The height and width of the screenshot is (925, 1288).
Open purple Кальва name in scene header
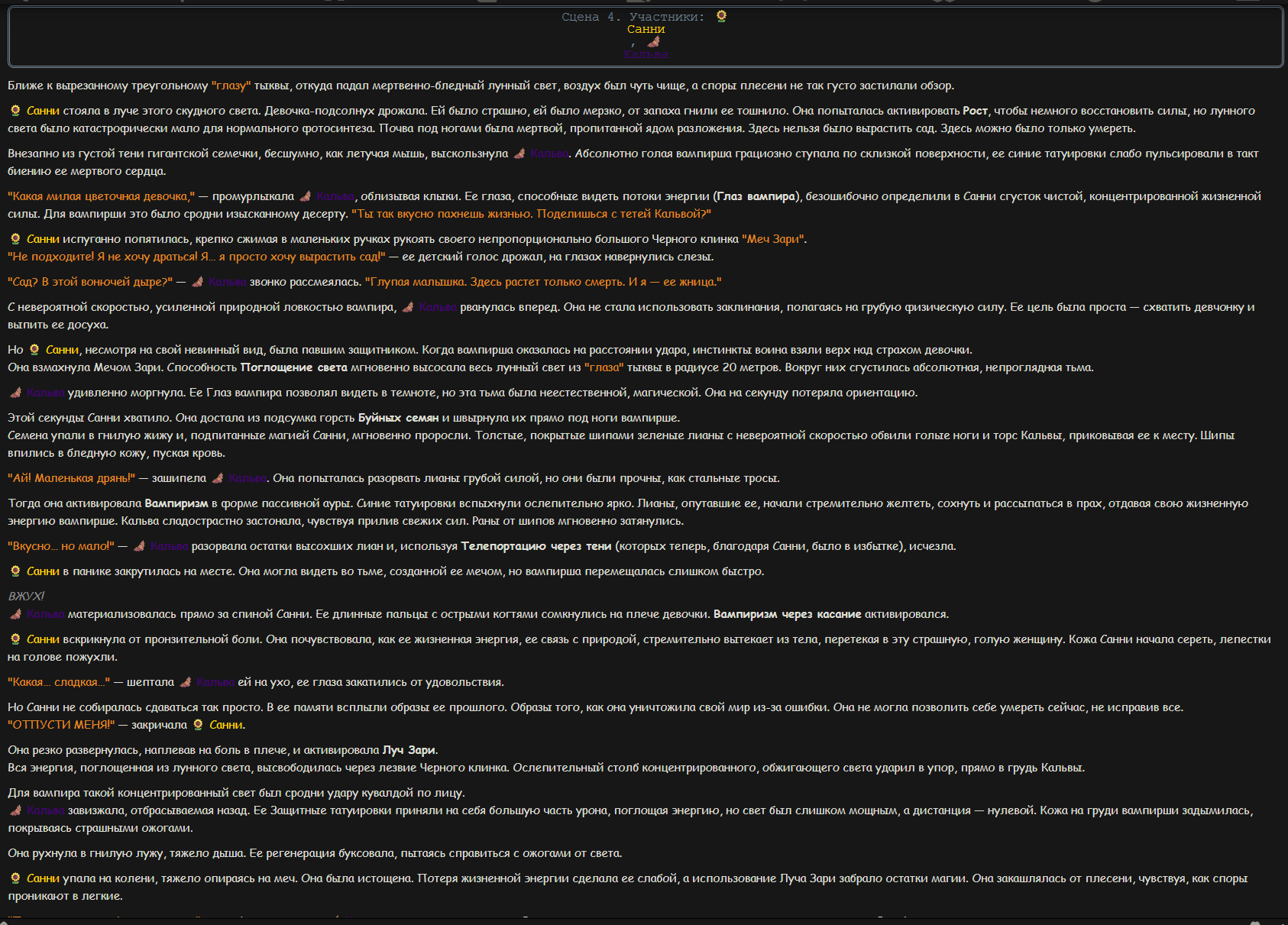coord(646,54)
